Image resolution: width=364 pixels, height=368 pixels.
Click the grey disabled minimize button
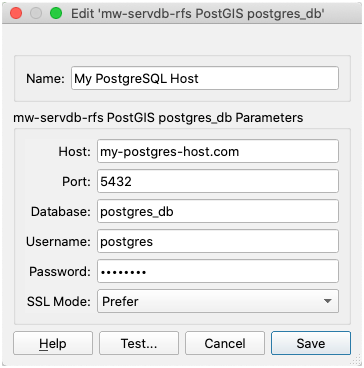pos(36,13)
